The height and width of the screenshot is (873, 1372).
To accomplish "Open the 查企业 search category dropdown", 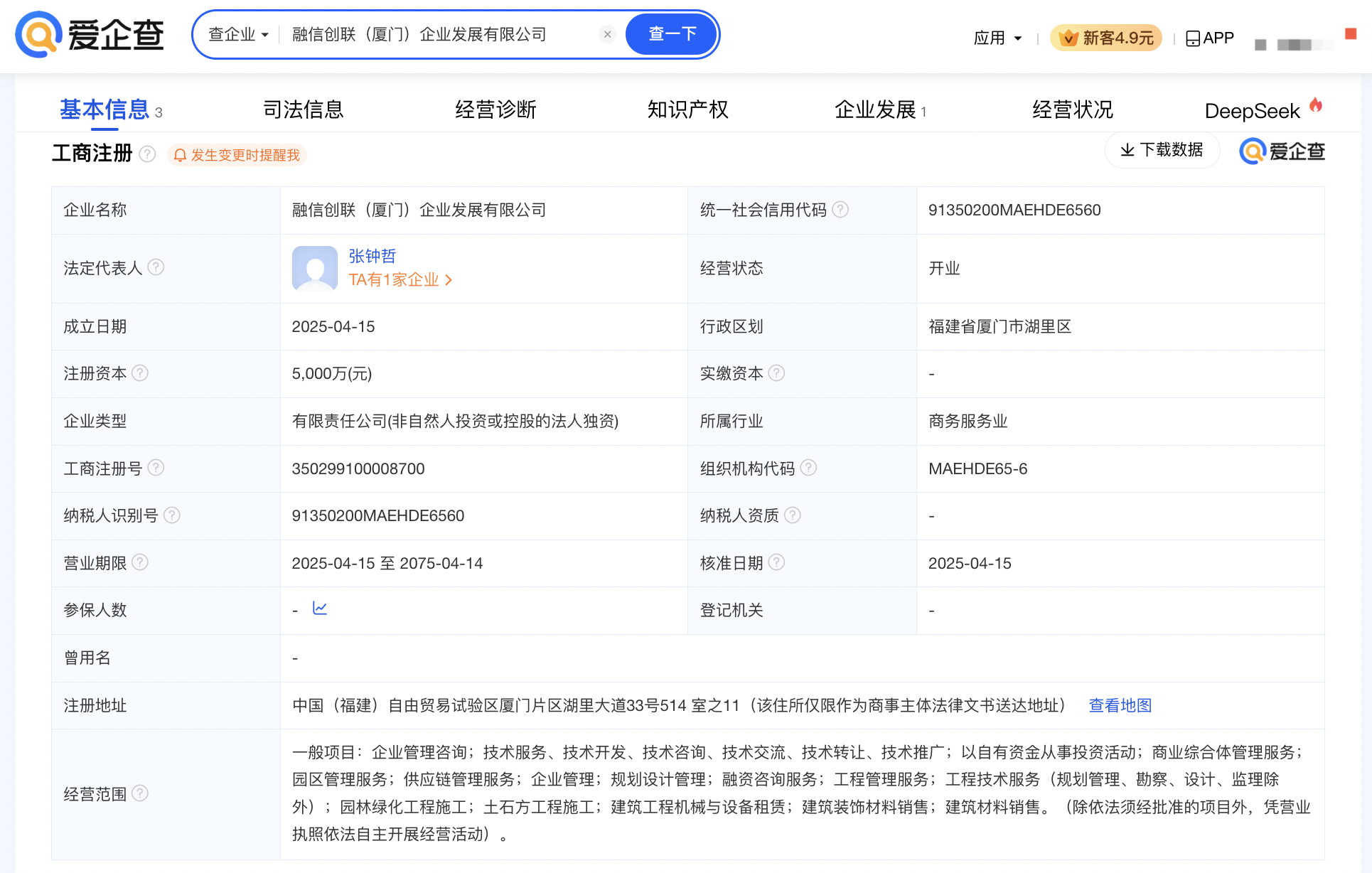I will (x=237, y=33).
